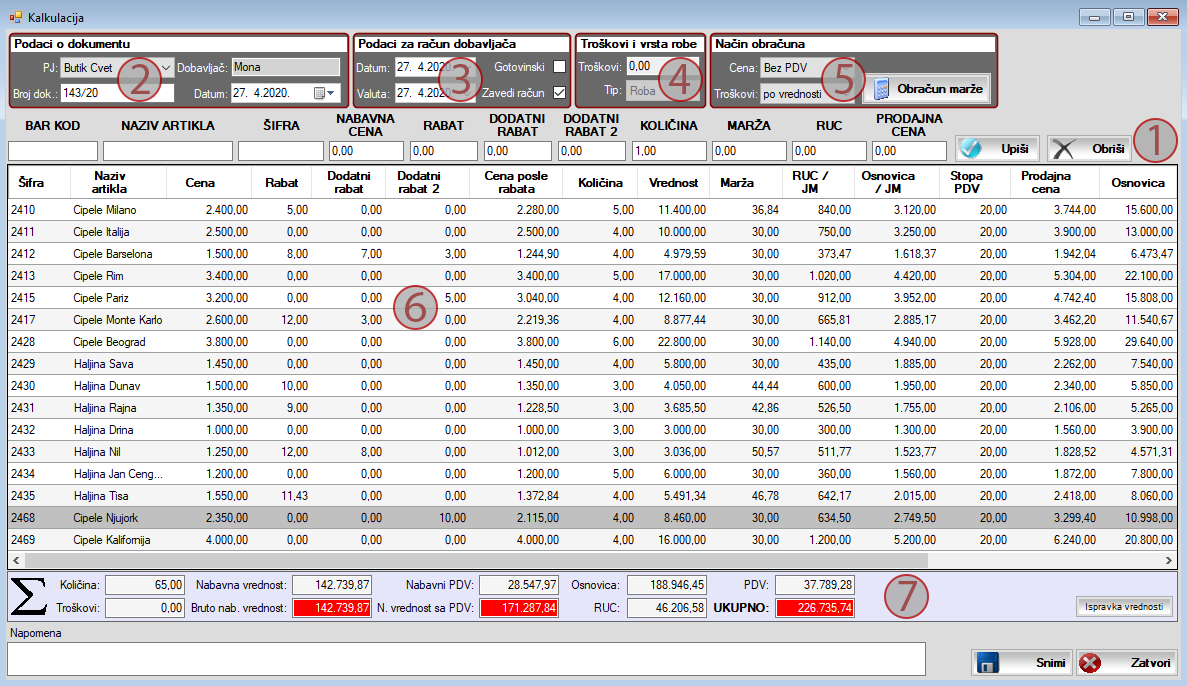Screen dimensions: 1187x686
Task: Click the KOLIČINA input field
Action: [x=669, y=151]
